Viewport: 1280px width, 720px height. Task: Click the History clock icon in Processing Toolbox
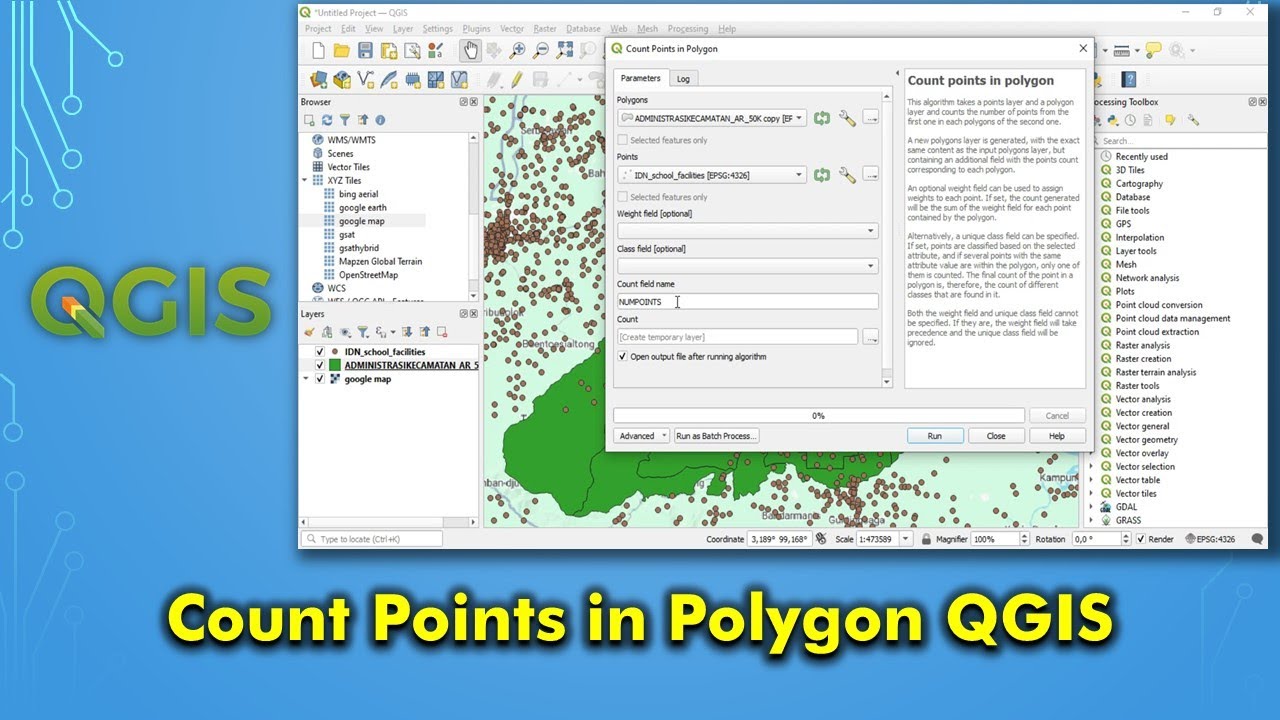(1129, 120)
